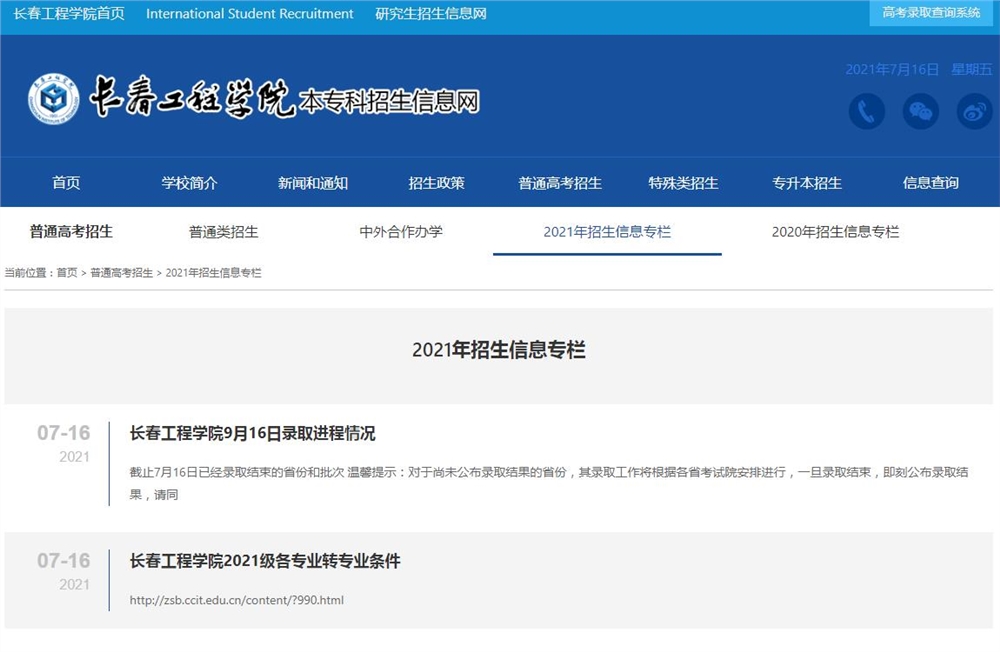Open 学校简介 navigation item

click(x=189, y=183)
